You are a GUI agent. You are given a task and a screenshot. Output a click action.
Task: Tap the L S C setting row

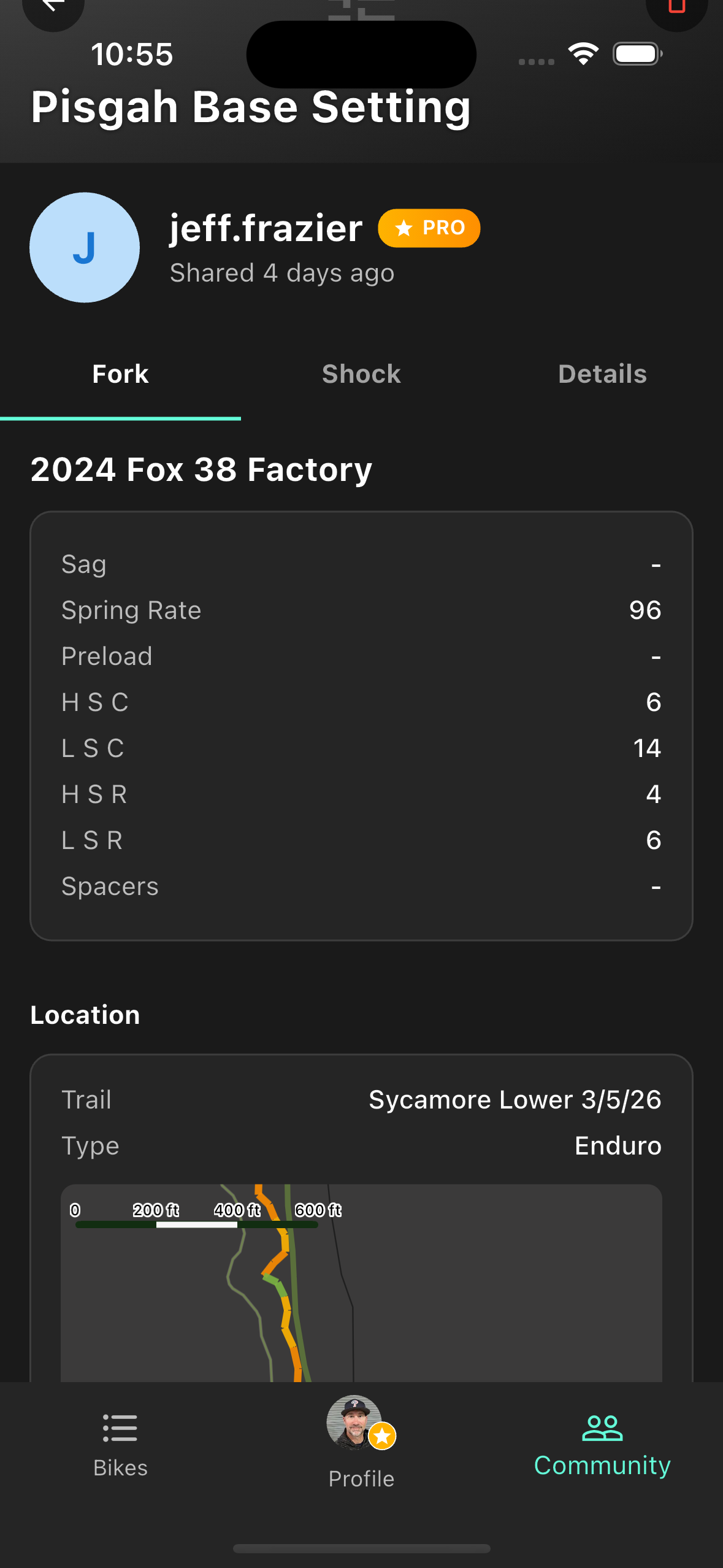(361, 748)
